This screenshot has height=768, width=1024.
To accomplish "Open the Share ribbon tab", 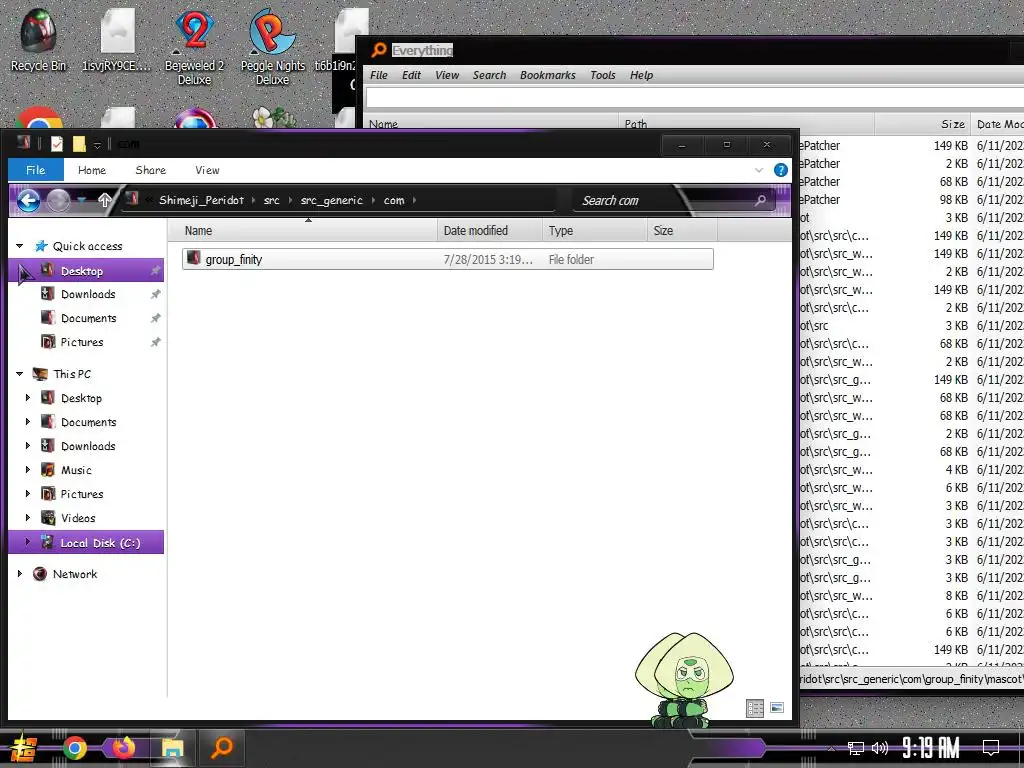I will click(150, 170).
